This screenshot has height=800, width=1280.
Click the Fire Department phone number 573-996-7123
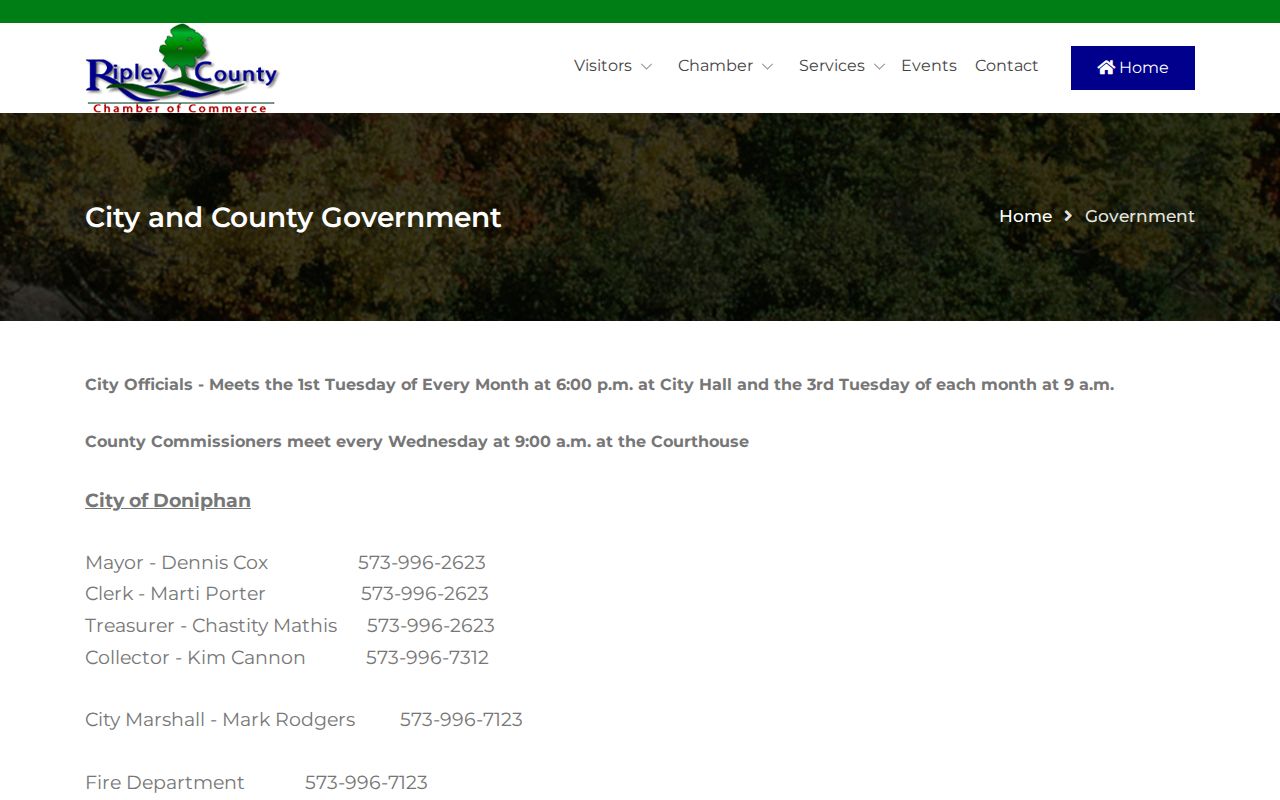tap(366, 782)
